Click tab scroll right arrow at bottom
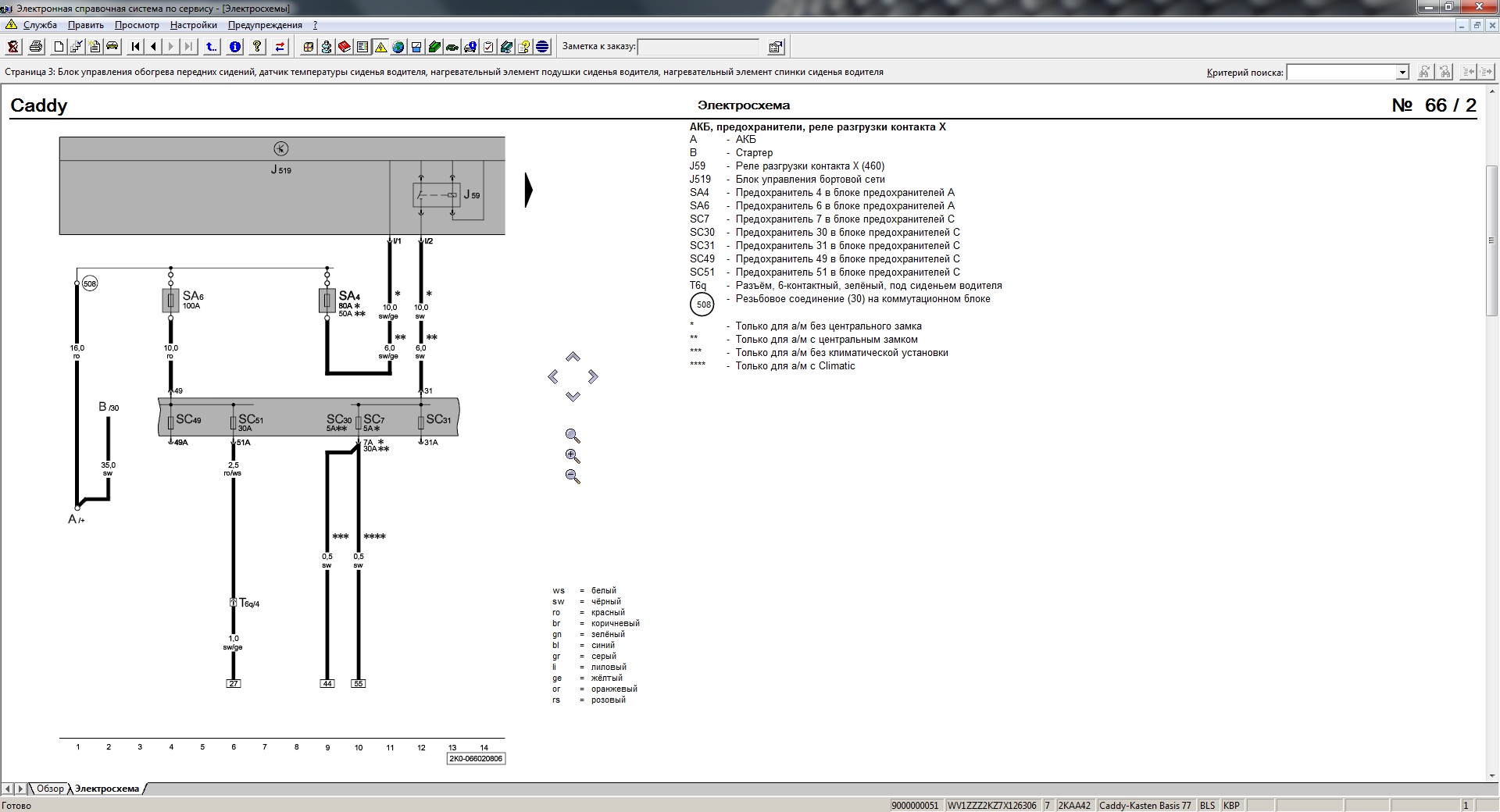Image resolution: width=1500 pixels, height=812 pixels. pos(21,789)
